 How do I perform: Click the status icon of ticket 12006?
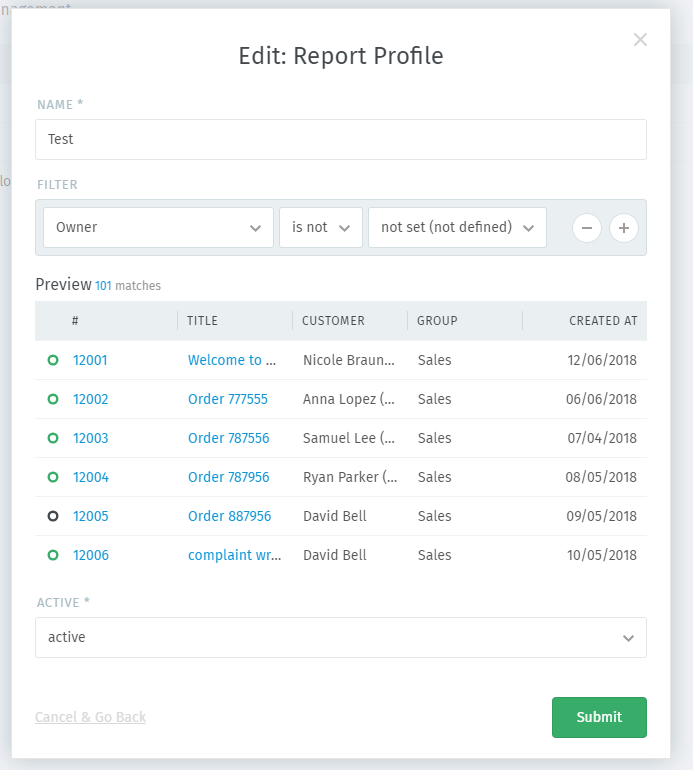(x=53, y=555)
